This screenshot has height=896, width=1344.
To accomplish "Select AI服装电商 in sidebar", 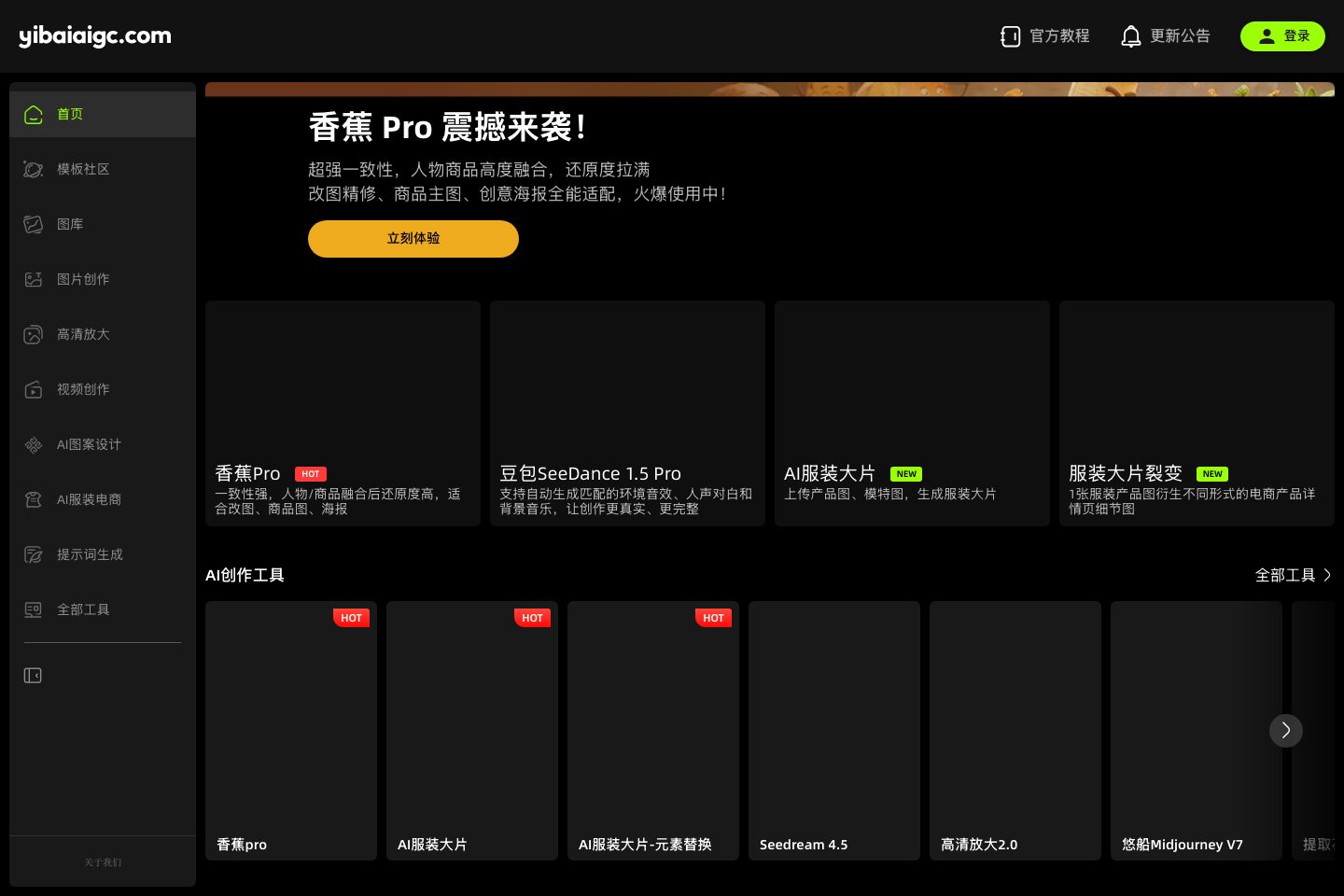I will tap(103, 499).
